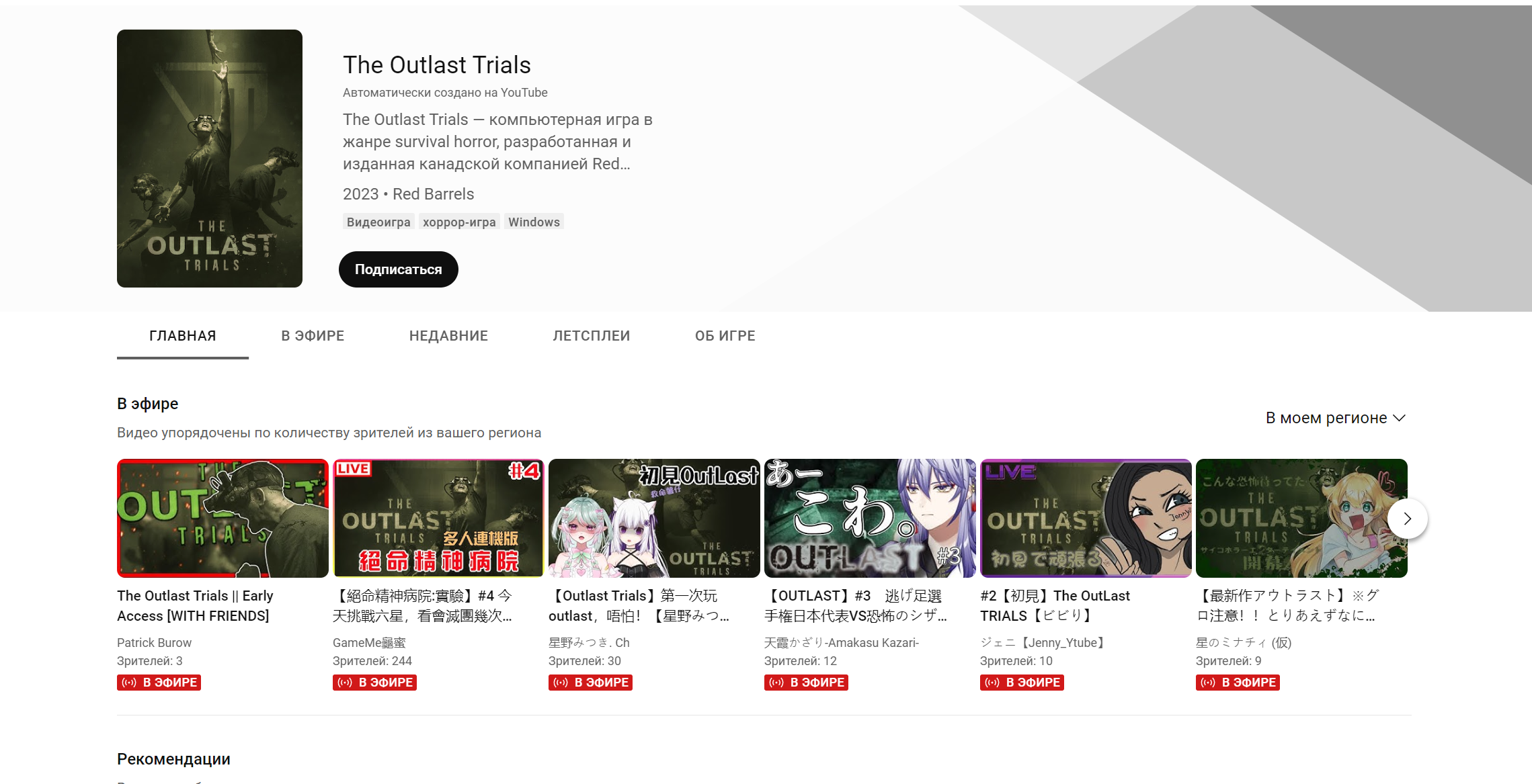
Task: Click the Outlast Trials game cover image
Action: pyautogui.click(x=210, y=159)
